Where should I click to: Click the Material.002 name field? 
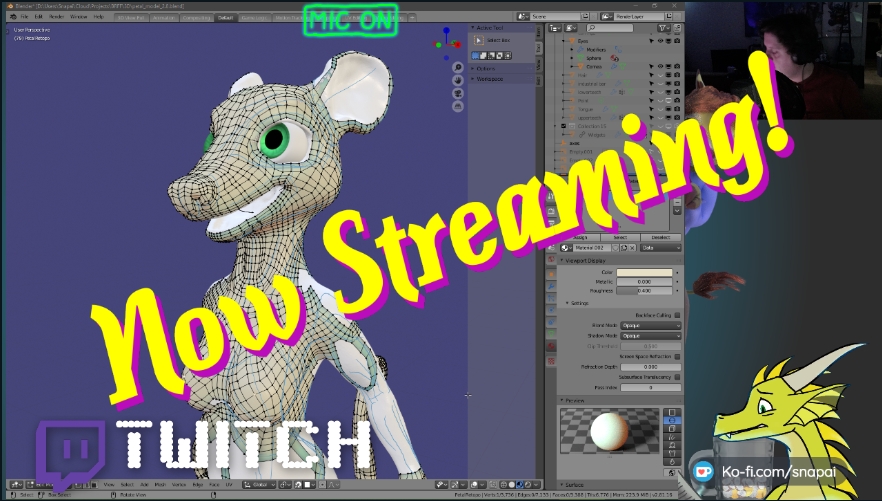(x=591, y=248)
